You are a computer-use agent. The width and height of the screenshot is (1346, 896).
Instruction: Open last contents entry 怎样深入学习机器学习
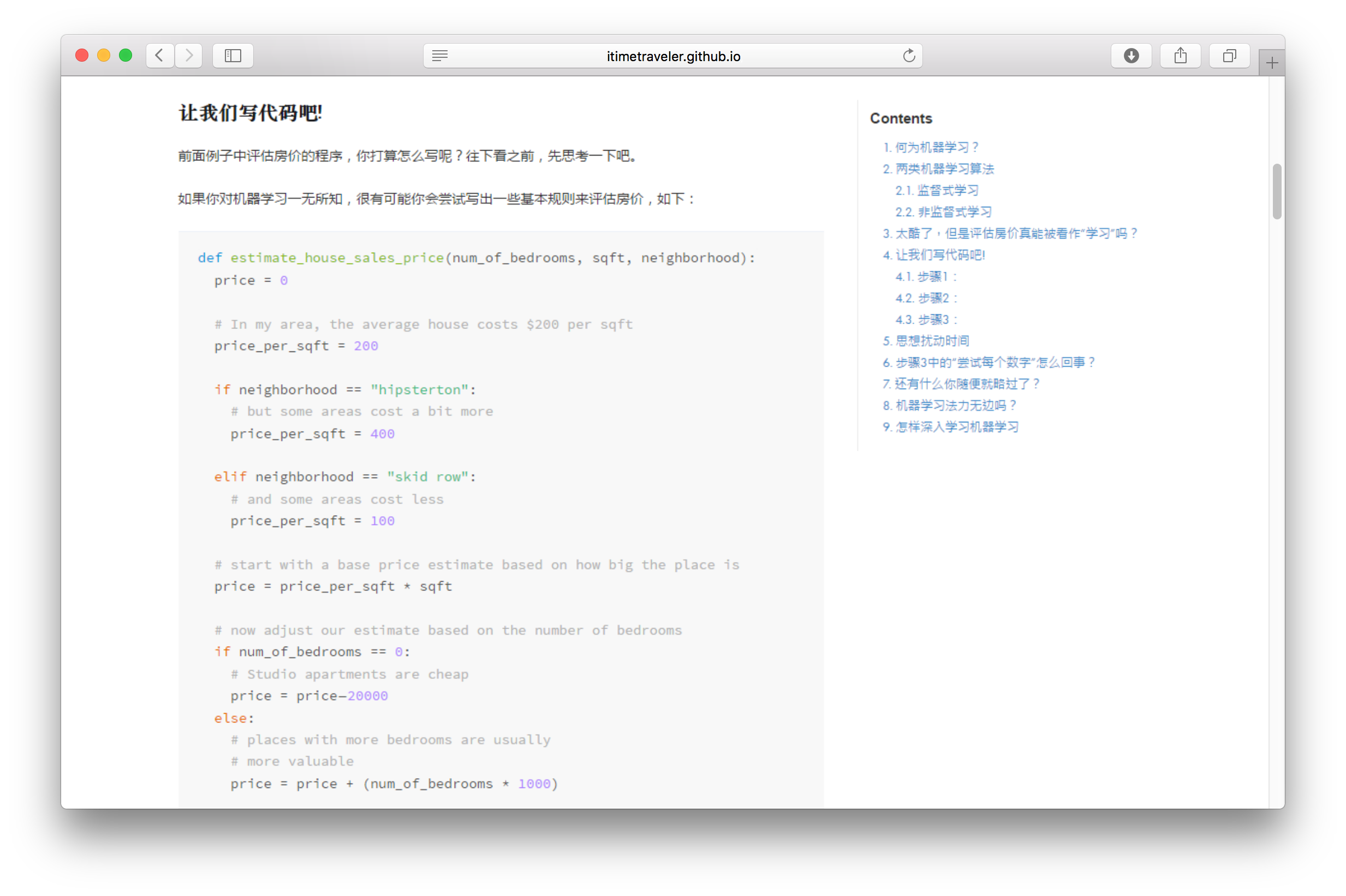[950, 427]
